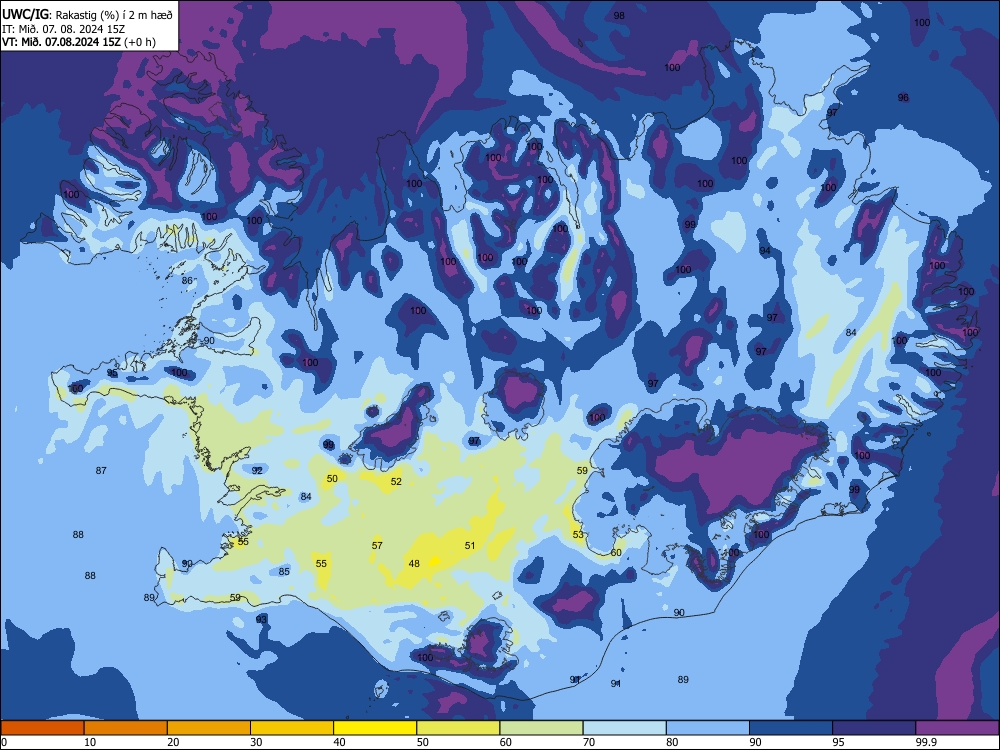Select the legend tick label '50'
This screenshot has height=750, width=1000.
click(x=423, y=742)
